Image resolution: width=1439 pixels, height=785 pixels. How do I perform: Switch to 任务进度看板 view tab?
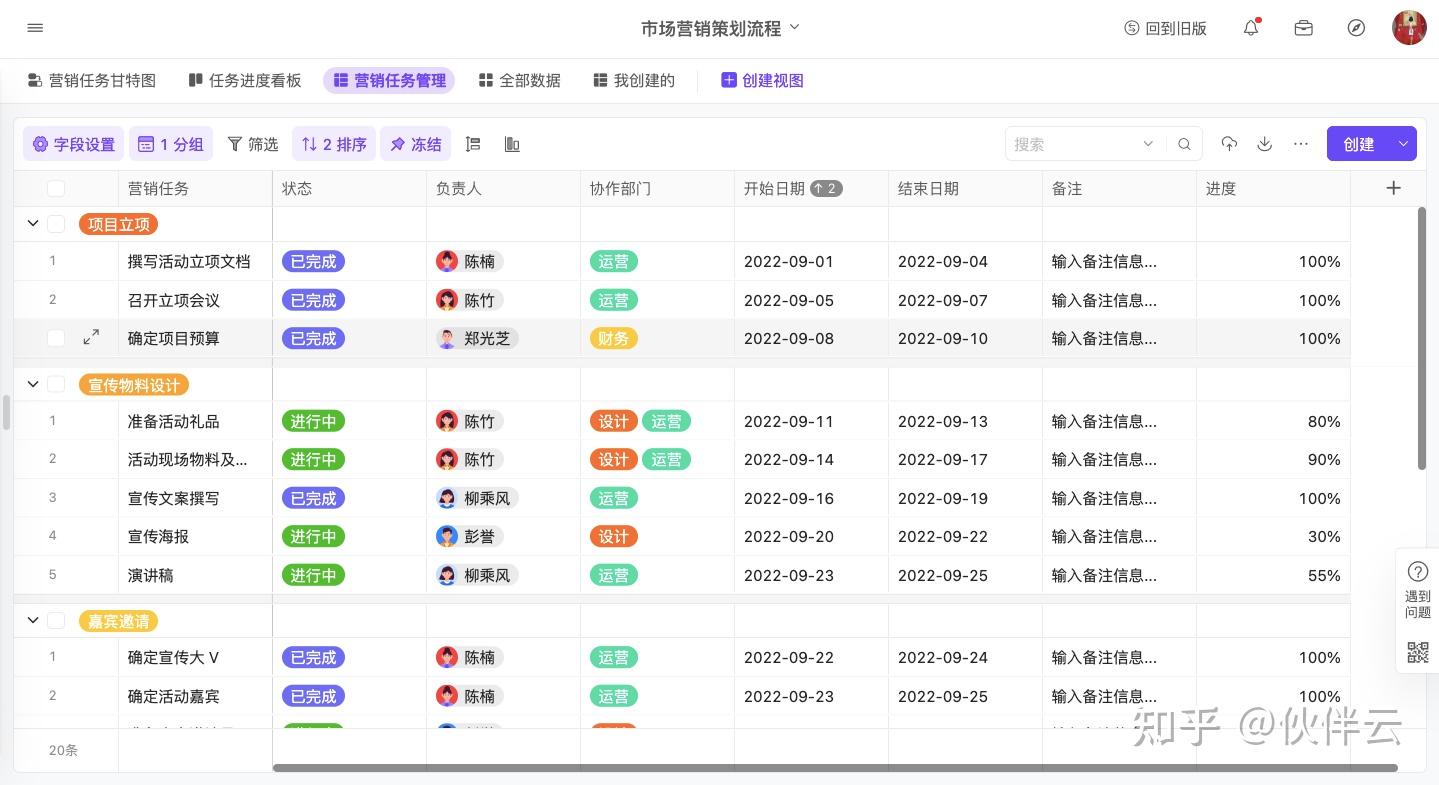(x=245, y=81)
